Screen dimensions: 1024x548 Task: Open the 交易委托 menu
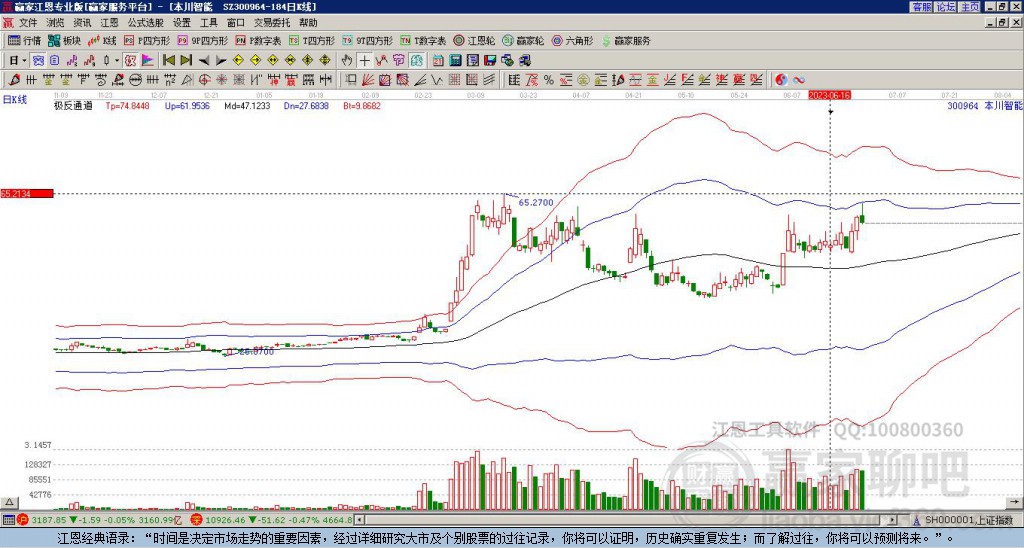tap(272, 23)
